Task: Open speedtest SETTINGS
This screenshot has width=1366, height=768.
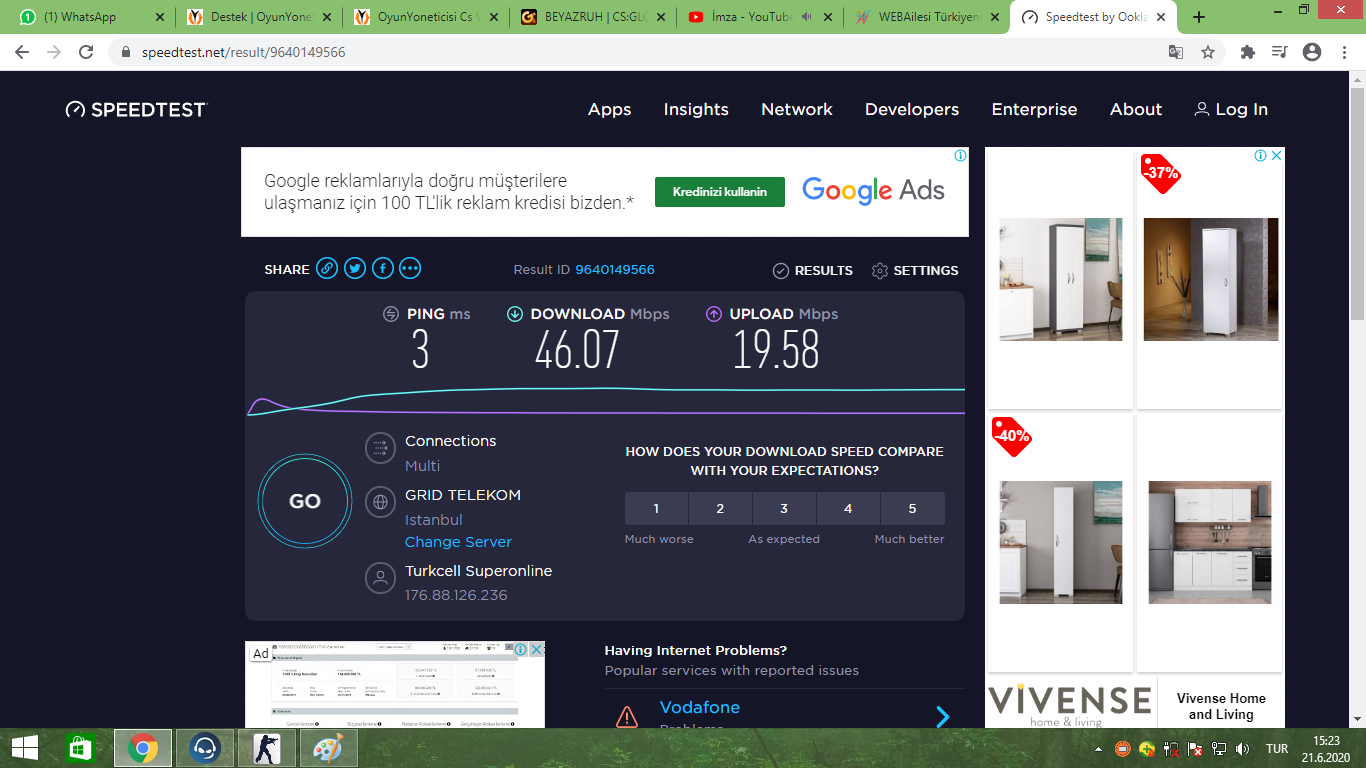Action: pyautogui.click(x=915, y=271)
